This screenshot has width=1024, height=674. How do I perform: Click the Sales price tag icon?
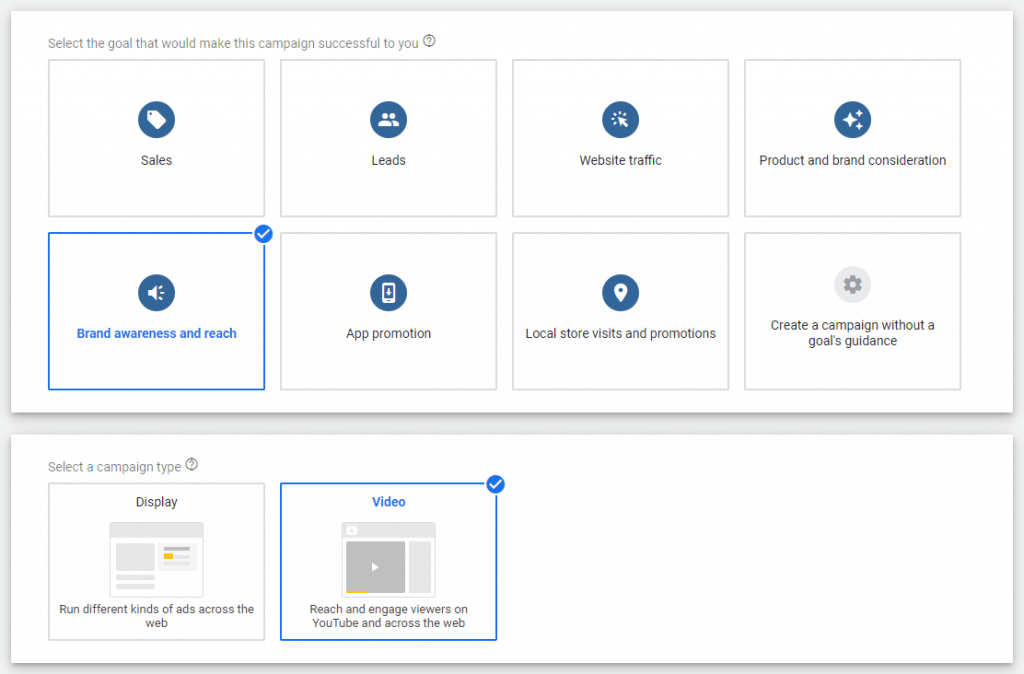156,120
